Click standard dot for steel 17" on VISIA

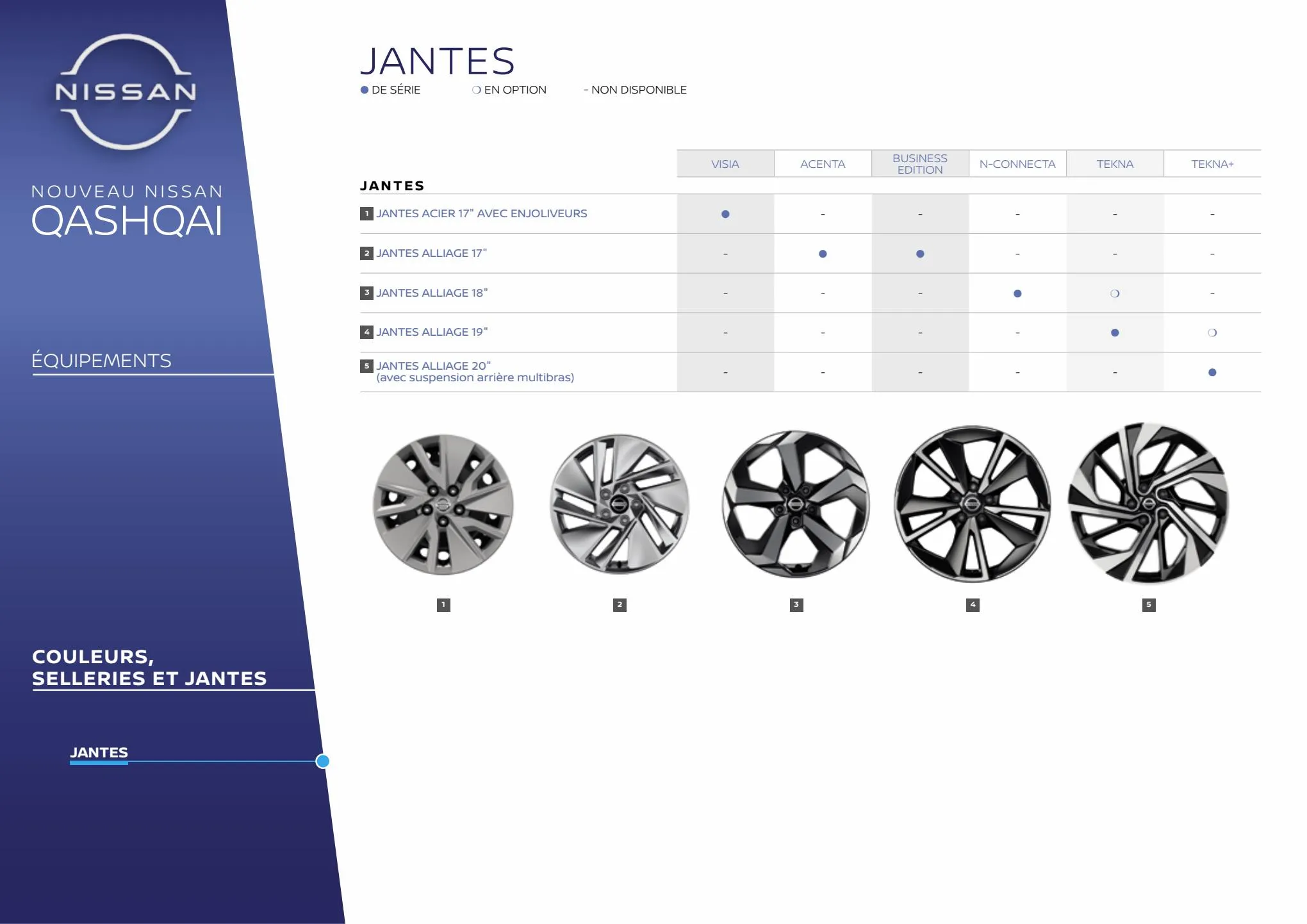coord(725,214)
